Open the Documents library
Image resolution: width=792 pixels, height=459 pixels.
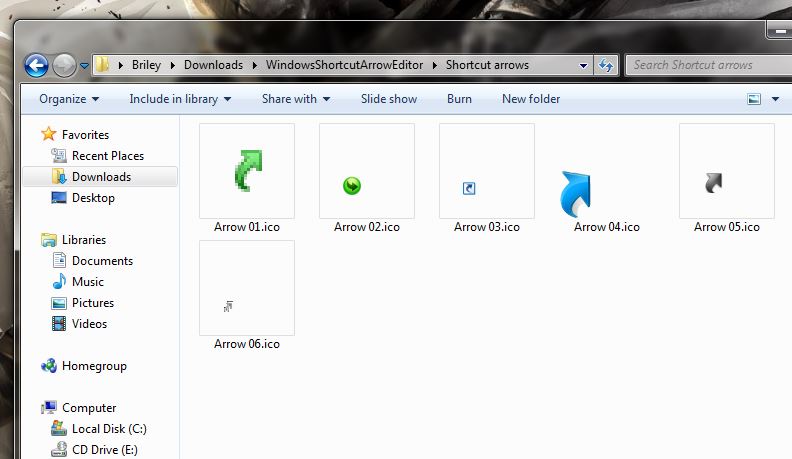tap(102, 261)
